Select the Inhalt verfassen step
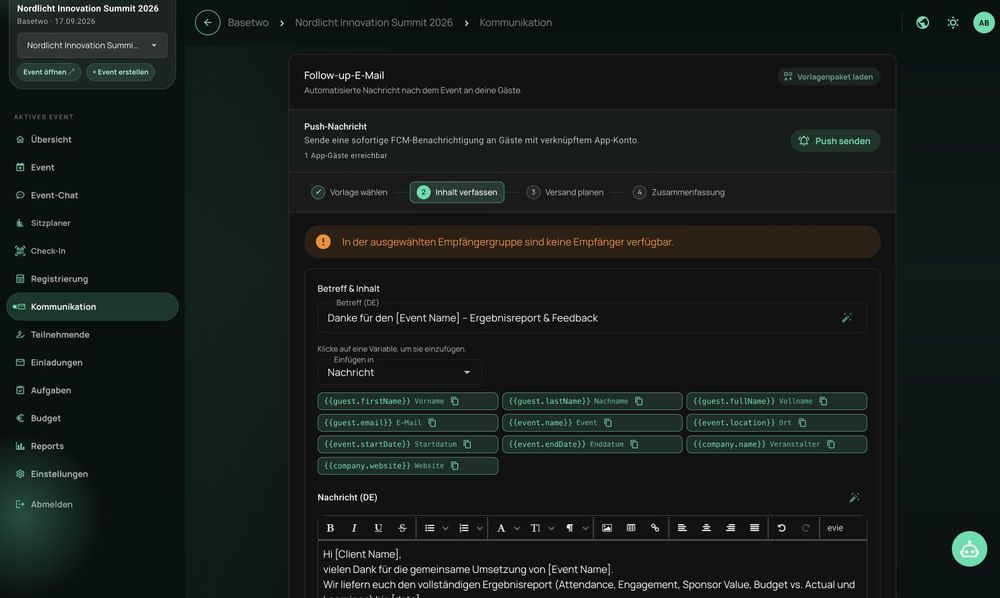 457,192
